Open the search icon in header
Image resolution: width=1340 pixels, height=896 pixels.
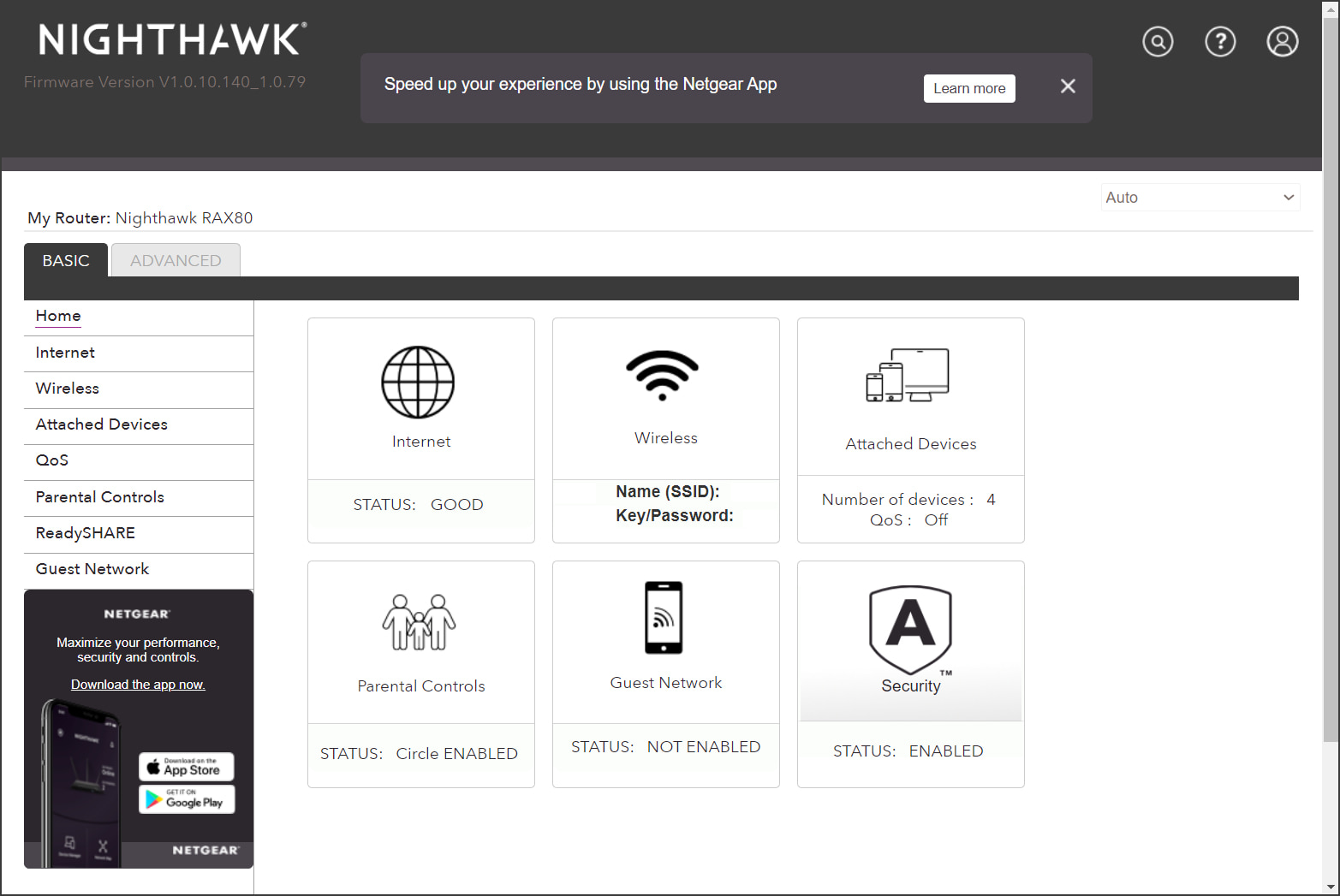(x=1158, y=41)
